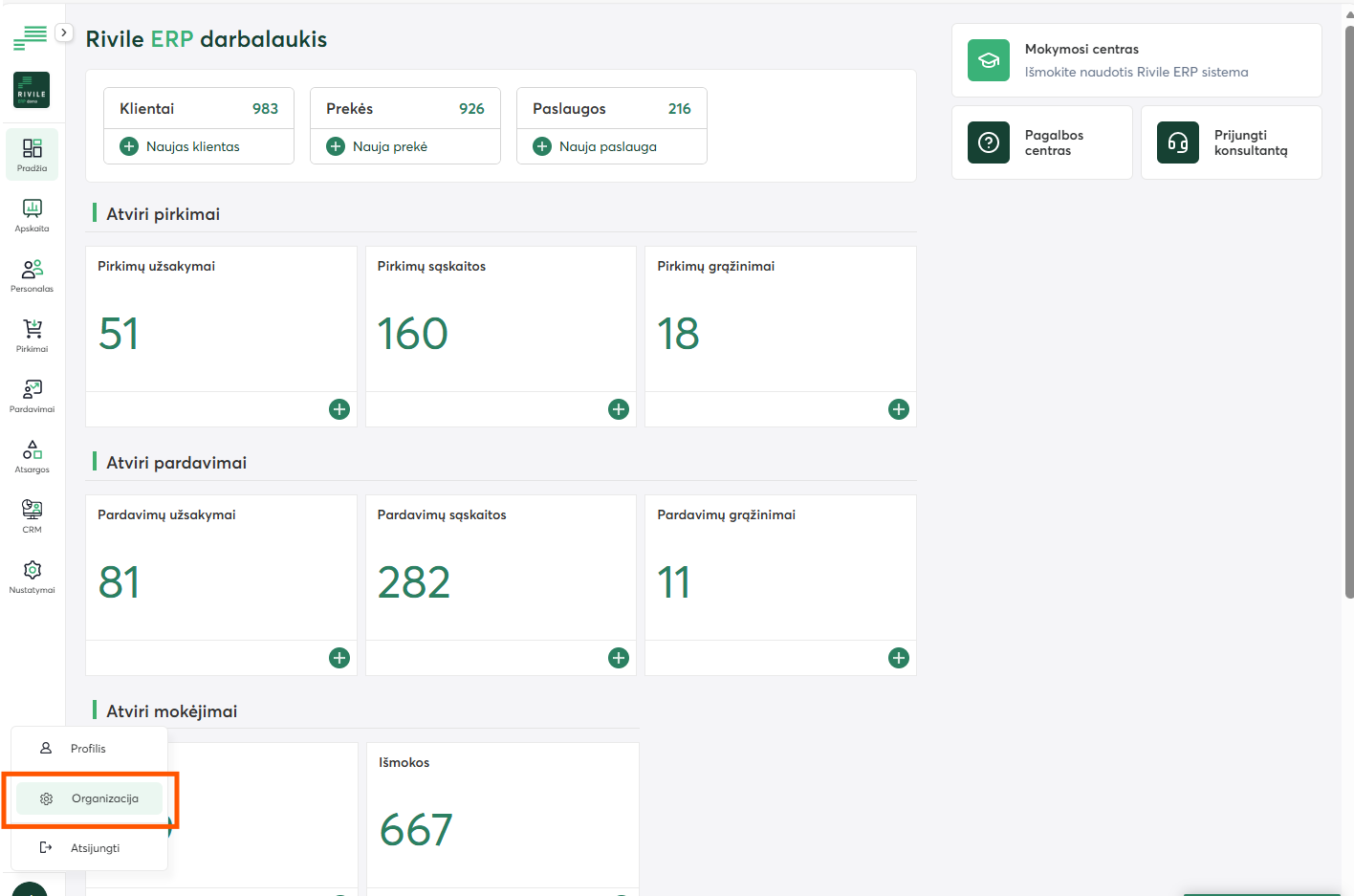Open the Apskaita sidebar section
This screenshot has width=1354, height=896.
32,215
